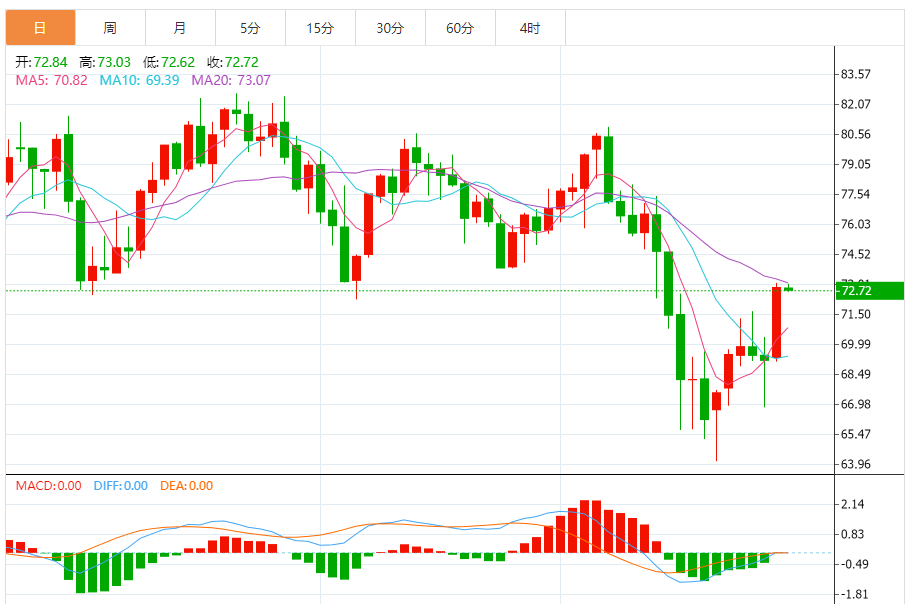Open the 5分 interval tab
This screenshot has height=604, width=920.
(250, 28)
